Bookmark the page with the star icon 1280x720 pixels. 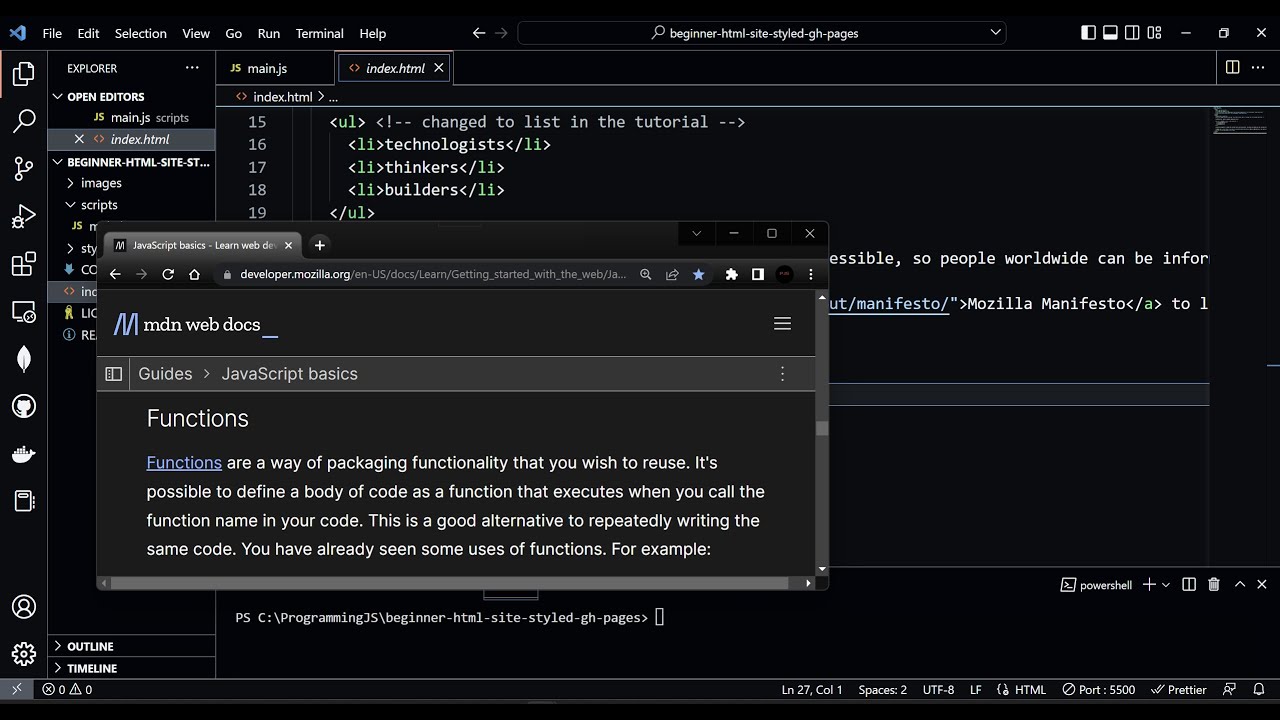pyautogui.click(x=699, y=274)
